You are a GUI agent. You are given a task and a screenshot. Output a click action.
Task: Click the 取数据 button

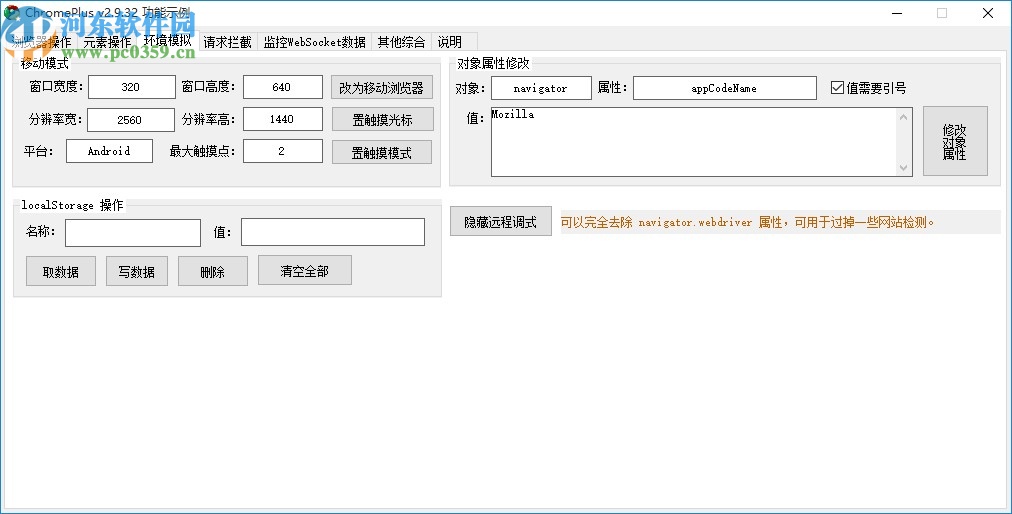[61, 271]
